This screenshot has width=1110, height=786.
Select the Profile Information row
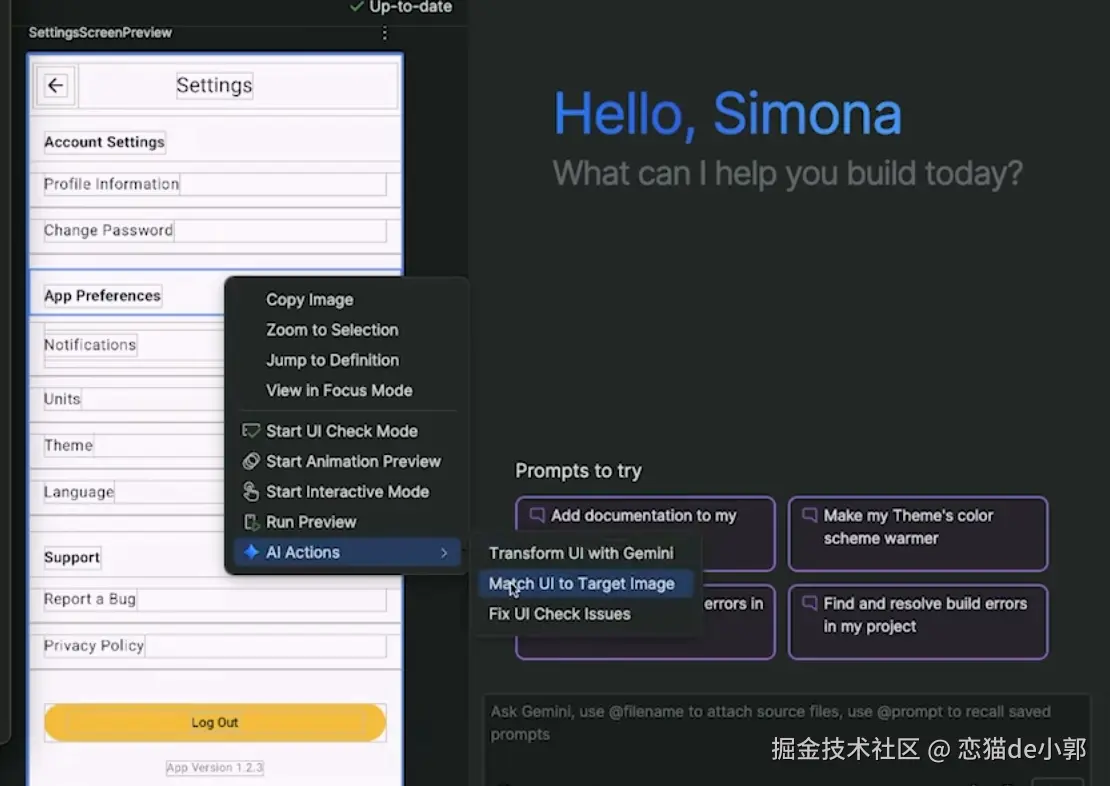pos(215,184)
